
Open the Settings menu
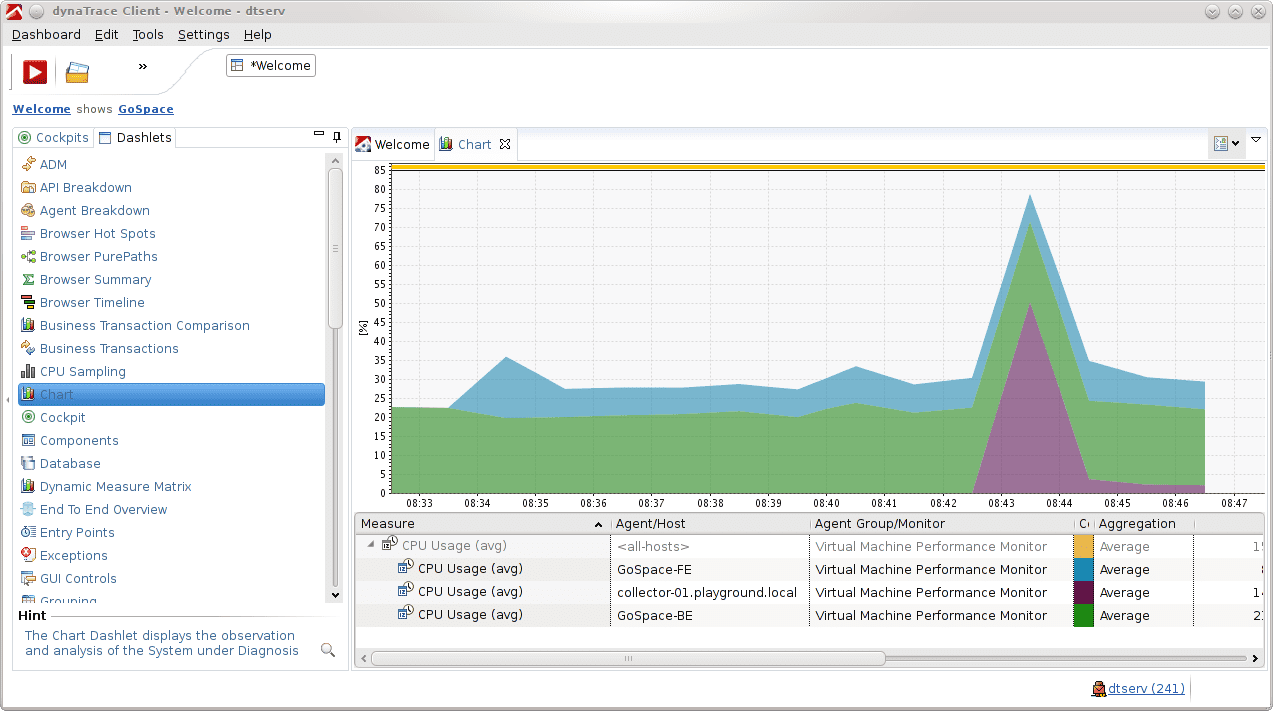204,34
